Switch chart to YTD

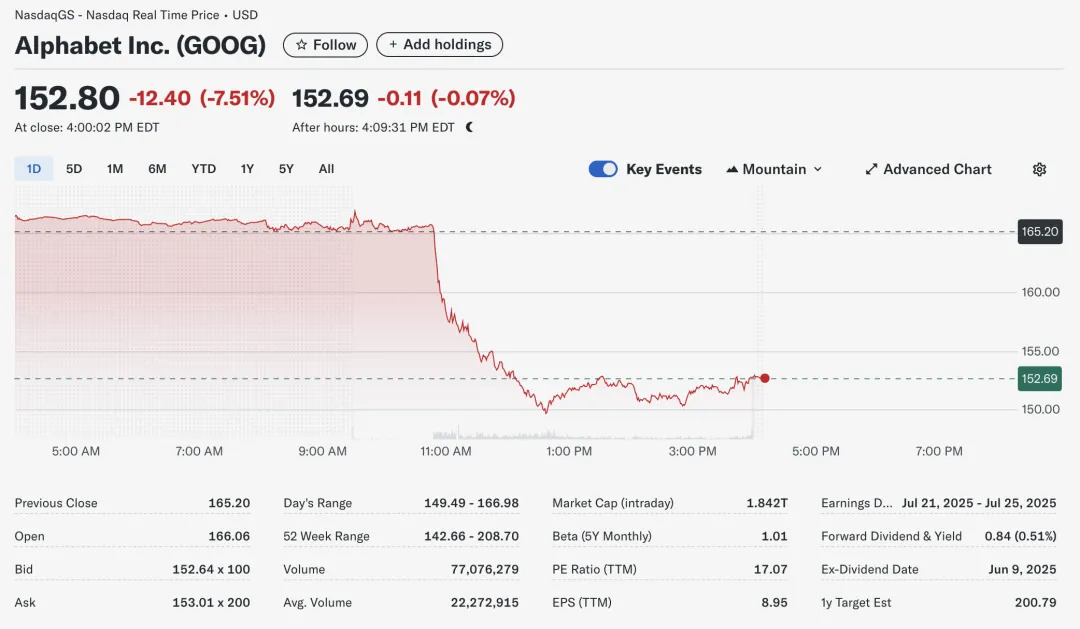pyautogui.click(x=204, y=169)
